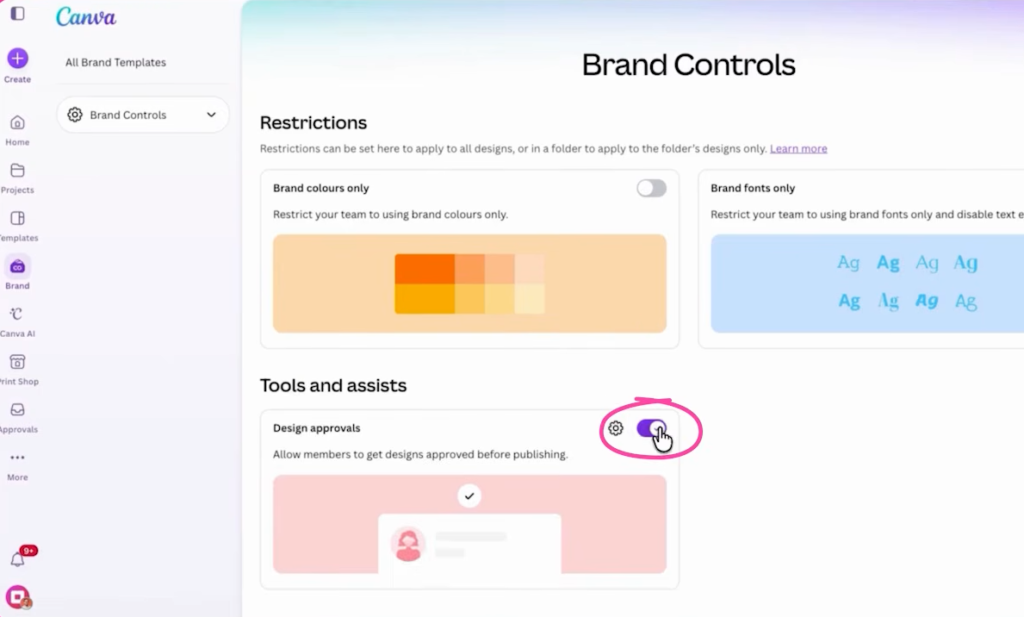Go to Home in sidebar
Viewport: 1024px width, 617px height.
[18, 122]
